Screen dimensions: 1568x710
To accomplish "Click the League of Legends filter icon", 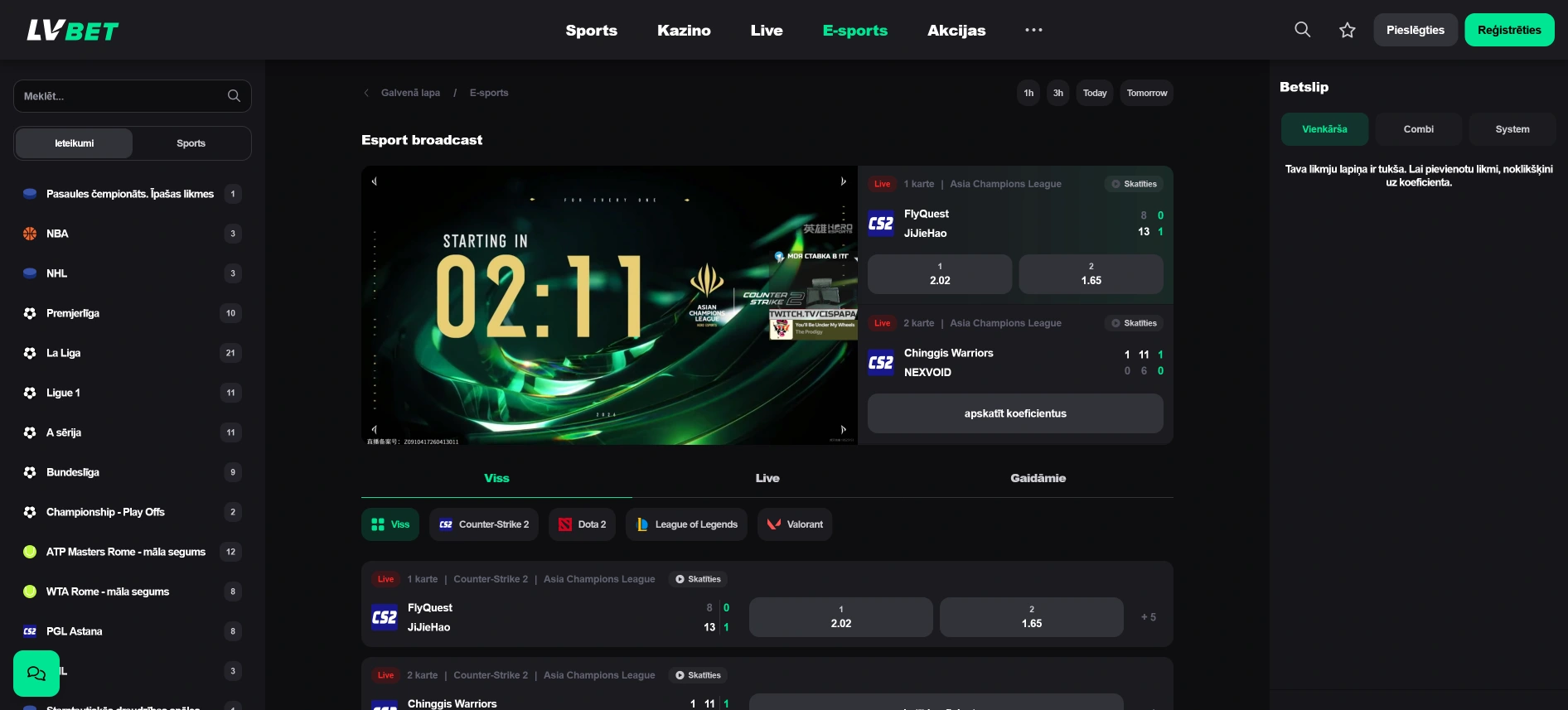I will [642, 524].
